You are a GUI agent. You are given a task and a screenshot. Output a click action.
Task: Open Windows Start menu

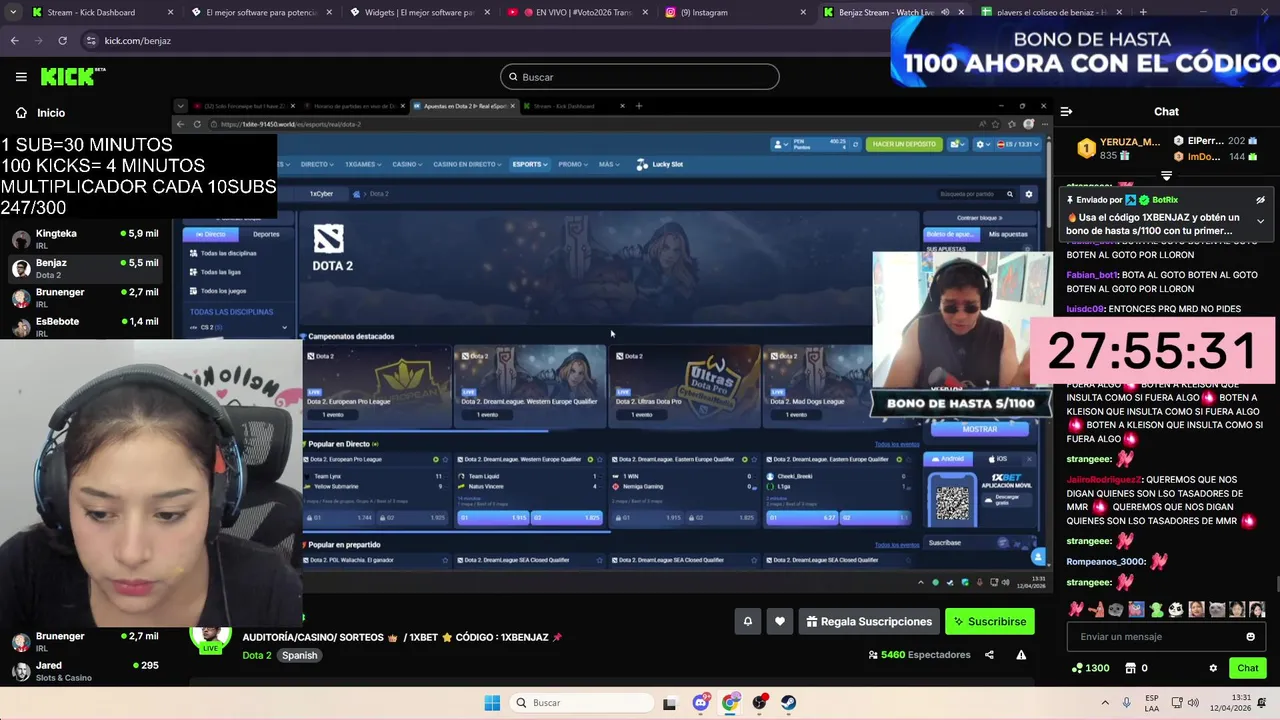click(x=492, y=703)
